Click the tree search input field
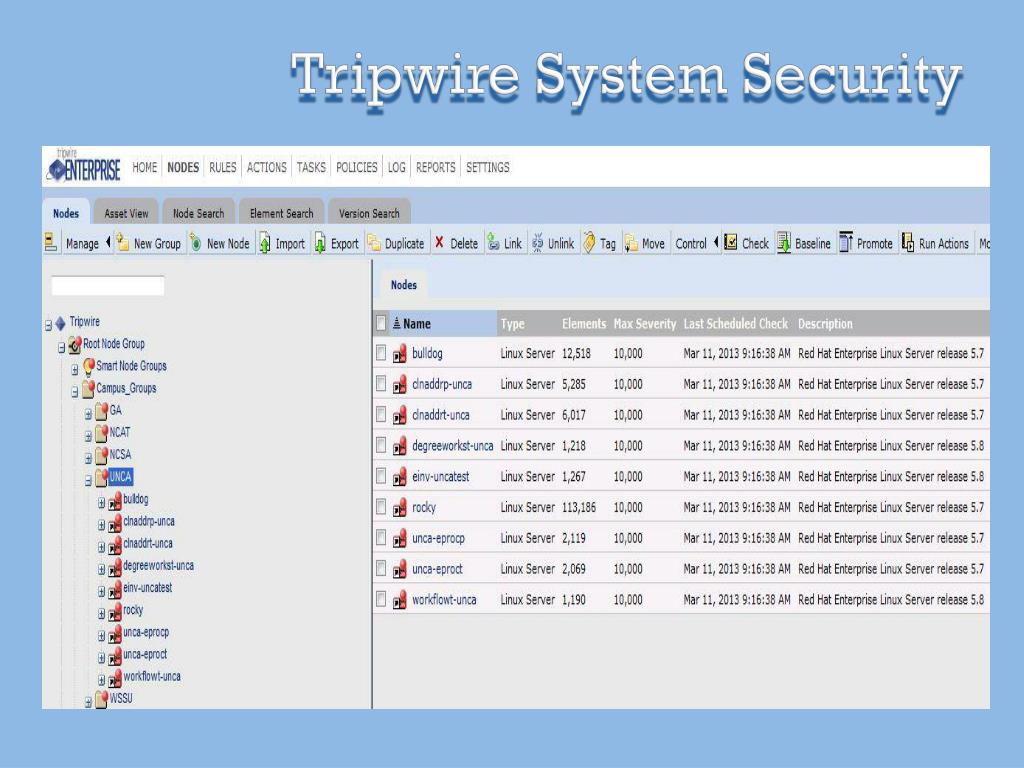The height and width of the screenshot is (768, 1024). 108,285
